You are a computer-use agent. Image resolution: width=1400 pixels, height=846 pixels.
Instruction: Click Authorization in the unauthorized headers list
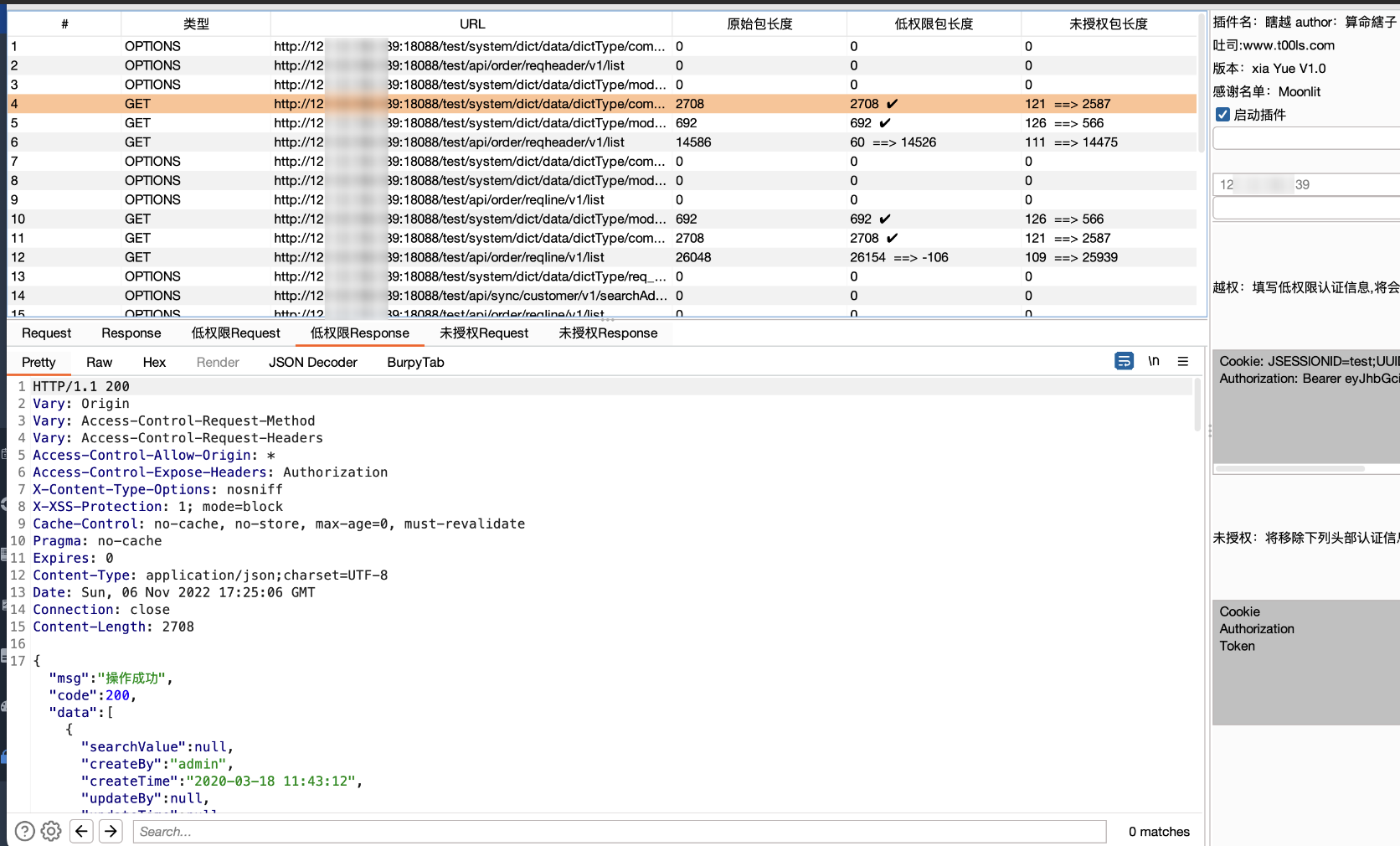(x=1257, y=629)
